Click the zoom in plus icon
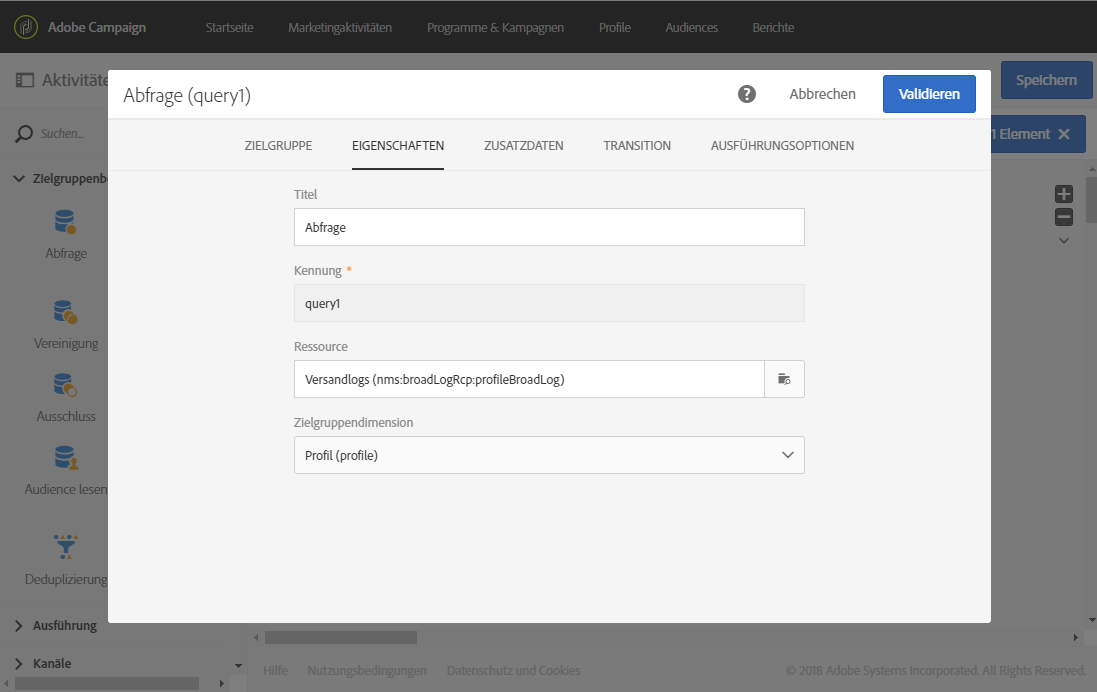 pos(1064,195)
